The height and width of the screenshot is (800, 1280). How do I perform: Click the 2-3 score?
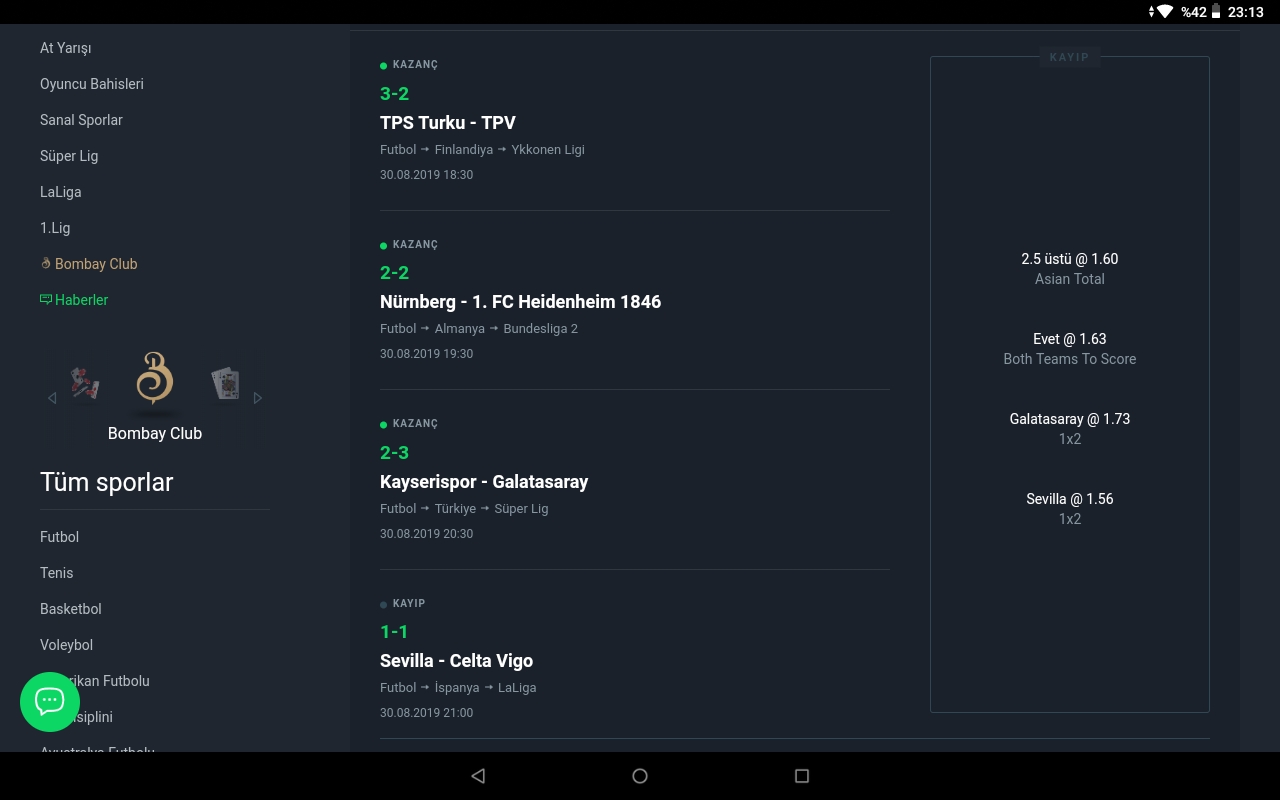pyautogui.click(x=394, y=453)
